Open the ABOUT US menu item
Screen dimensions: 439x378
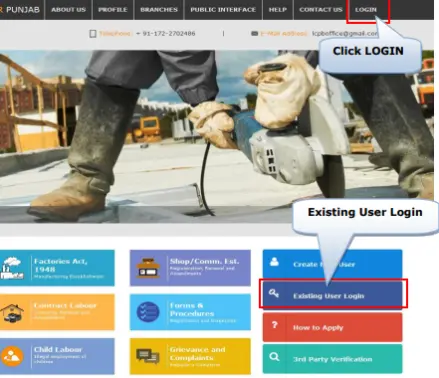pyautogui.click(x=68, y=10)
